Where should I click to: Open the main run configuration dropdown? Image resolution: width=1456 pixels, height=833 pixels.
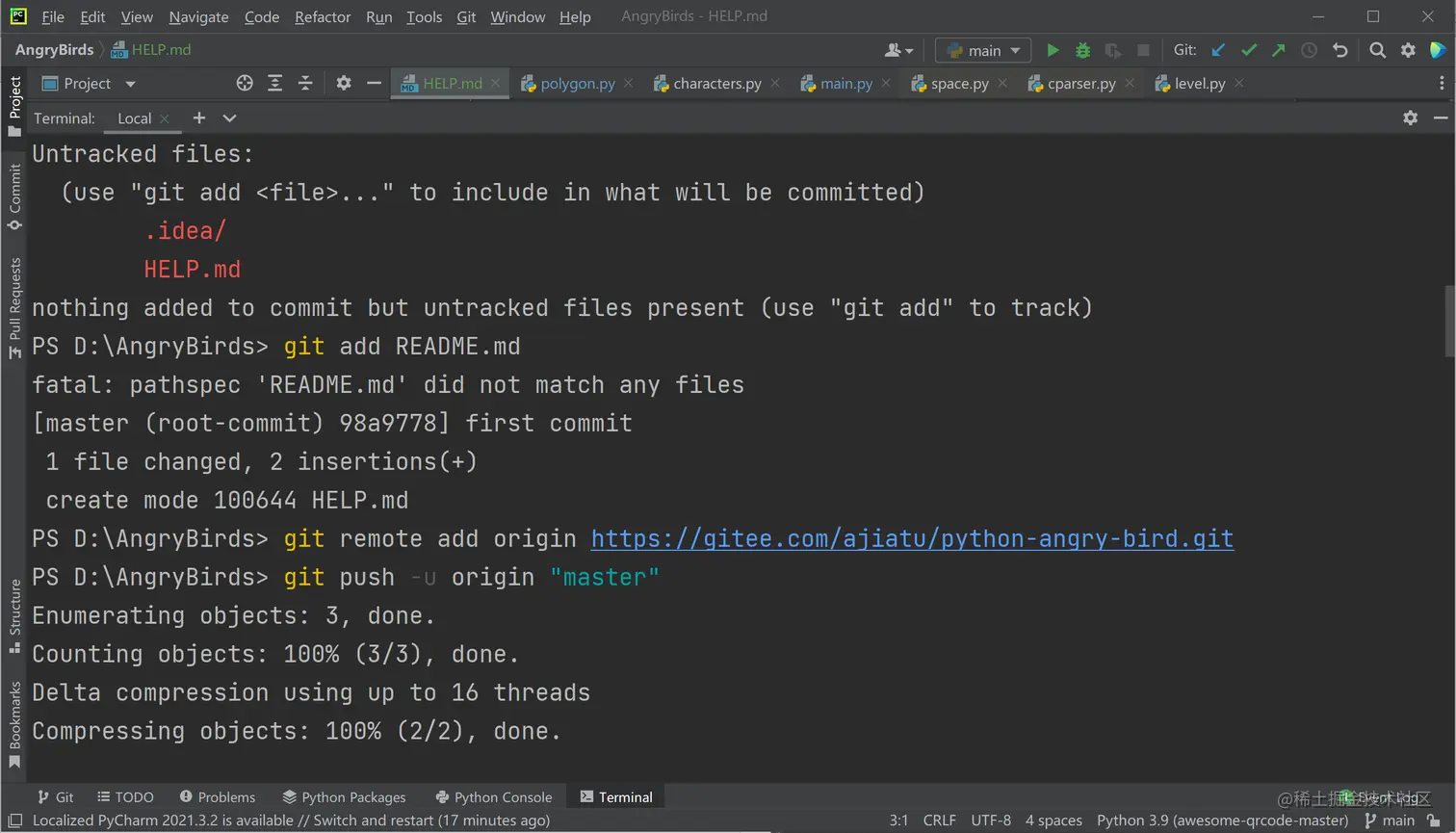point(983,50)
